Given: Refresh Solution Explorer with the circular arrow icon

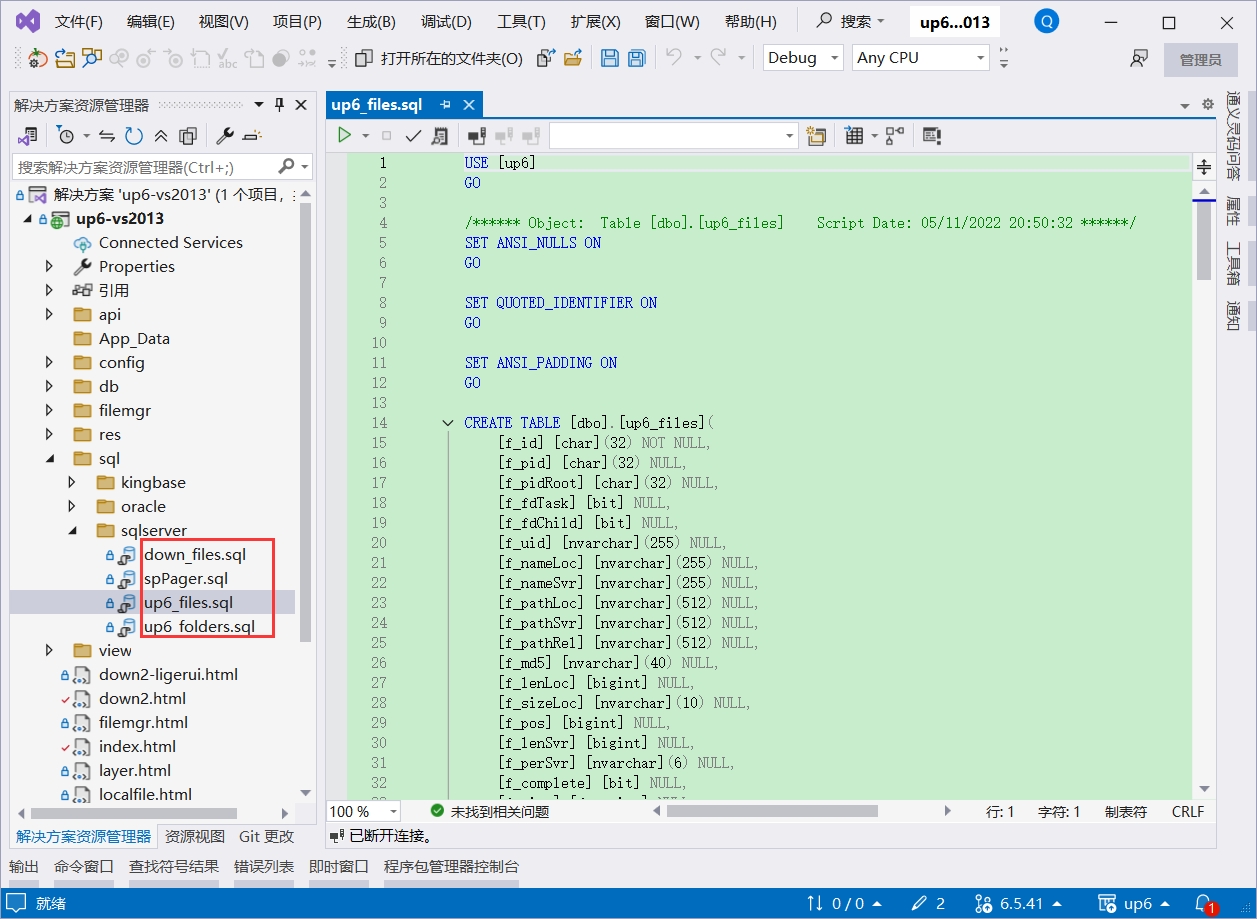Looking at the screenshot, I should [133, 135].
